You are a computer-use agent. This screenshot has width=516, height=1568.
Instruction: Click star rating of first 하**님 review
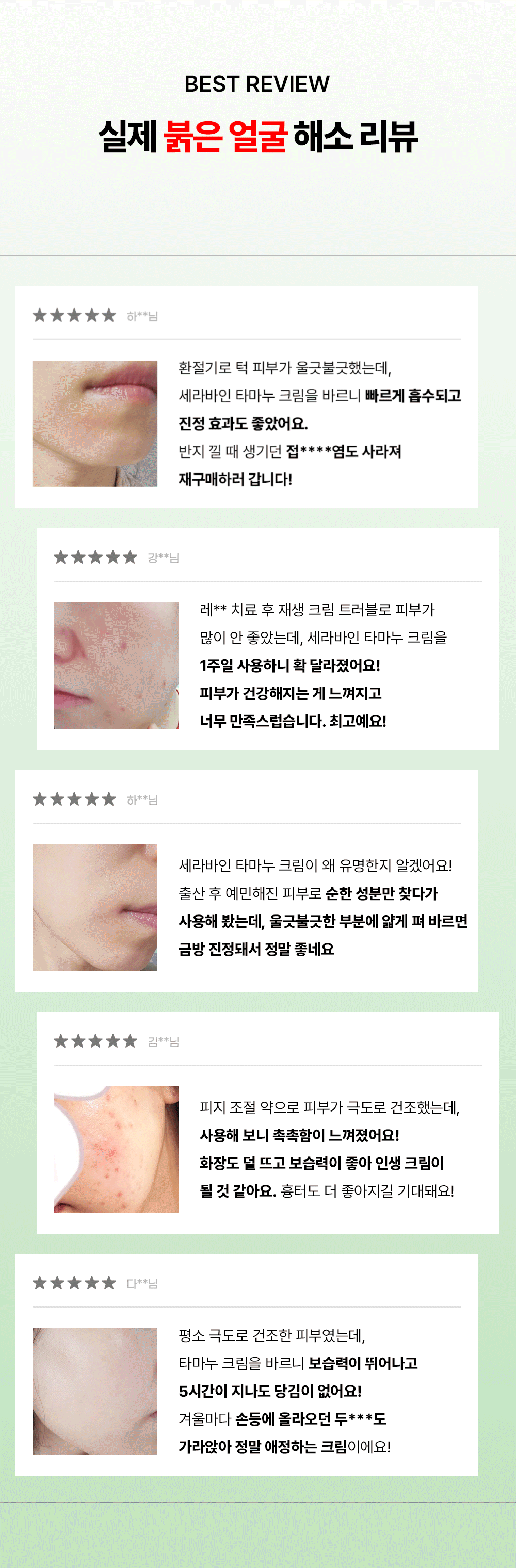click(x=74, y=315)
